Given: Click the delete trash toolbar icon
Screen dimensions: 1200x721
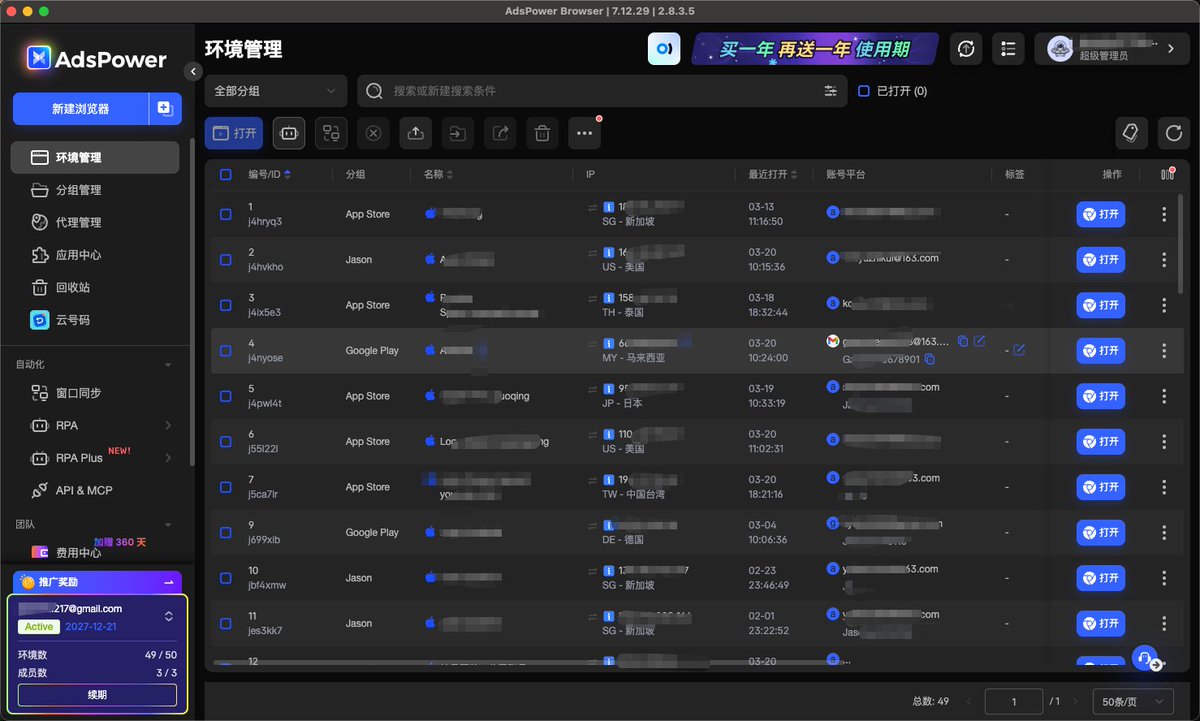Looking at the screenshot, I should tap(542, 132).
